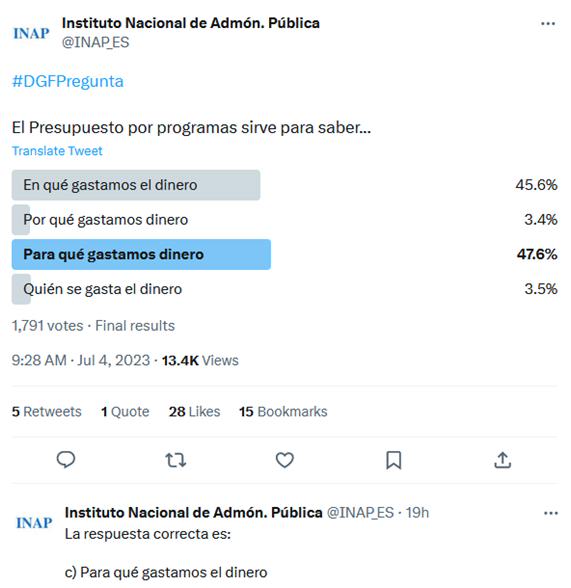571x588 pixels.
Task: Bookmark the tweet with bookmark icon
Action: click(x=394, y=460)
